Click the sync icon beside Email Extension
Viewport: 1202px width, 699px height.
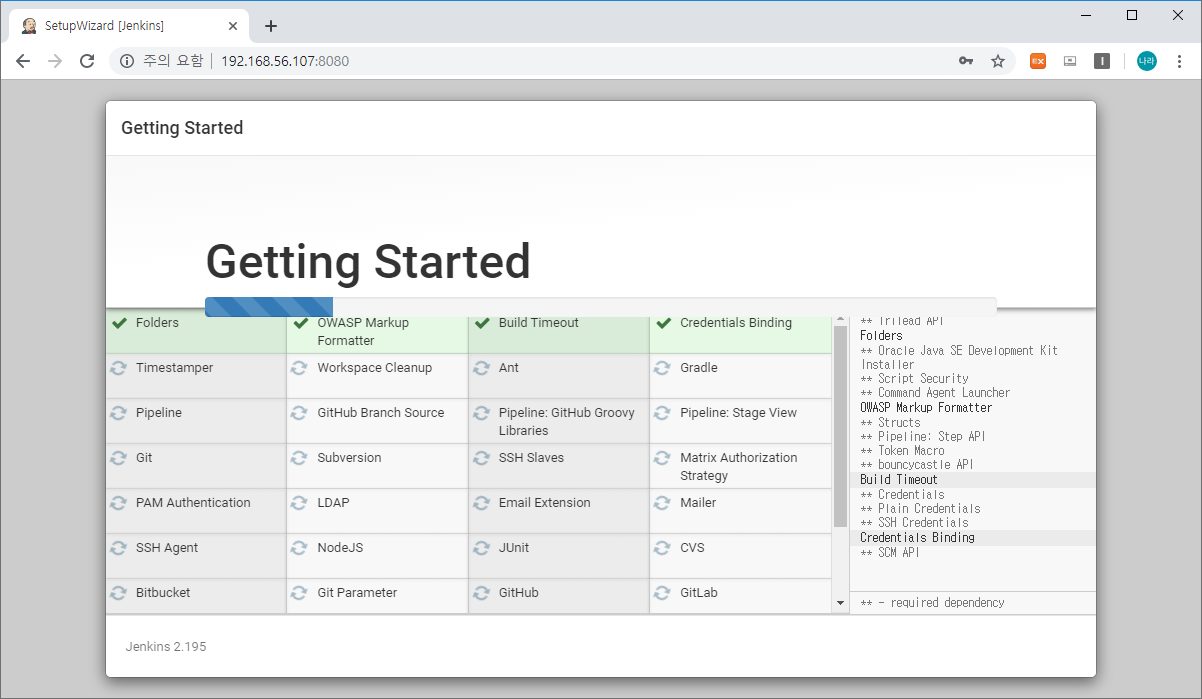click(x=482, y=503)
